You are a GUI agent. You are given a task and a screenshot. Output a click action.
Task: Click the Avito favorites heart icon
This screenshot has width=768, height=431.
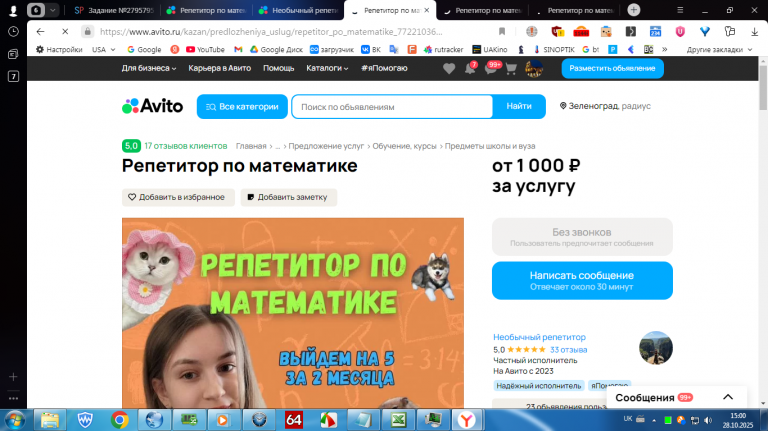pyautogui.click(x=449, y=69)
